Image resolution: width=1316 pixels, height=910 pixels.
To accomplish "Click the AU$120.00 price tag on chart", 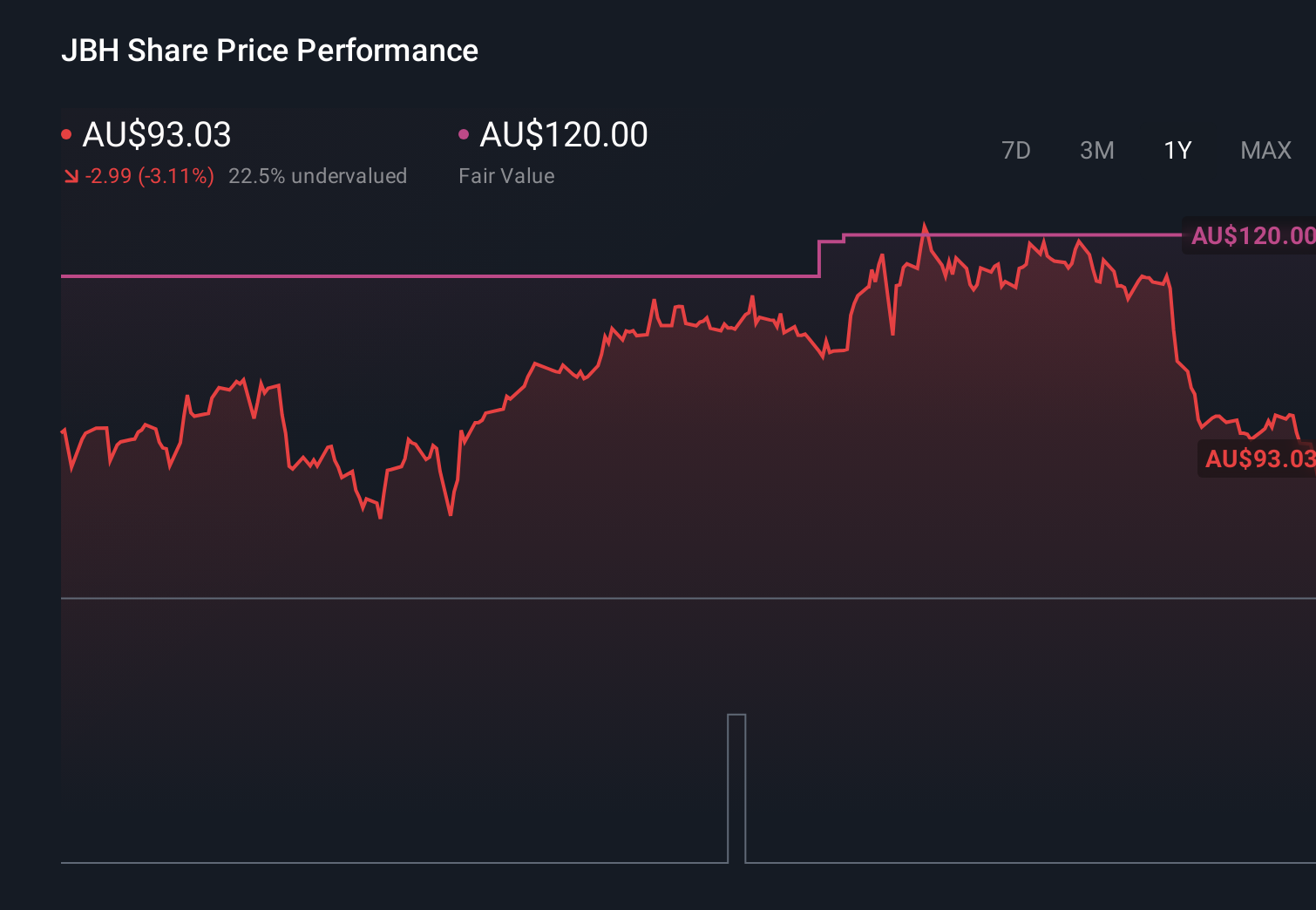I will [x=1253, y=235].
